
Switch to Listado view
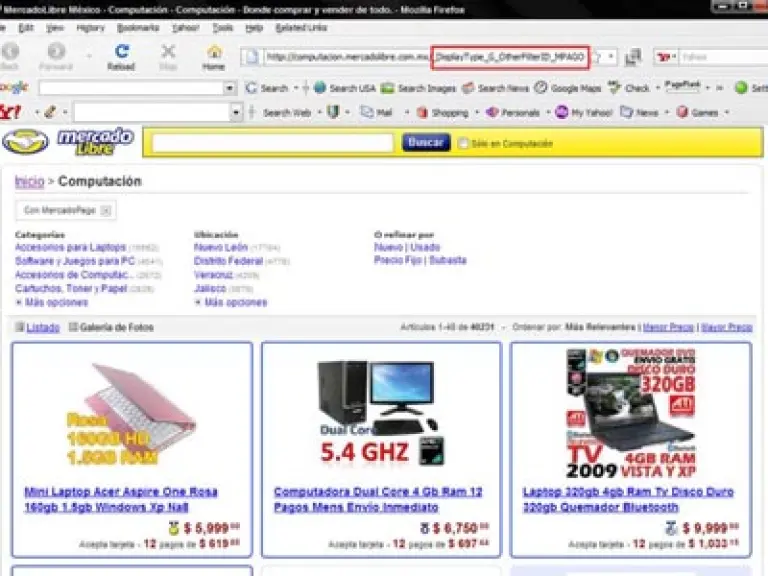[x=38, y=327]
